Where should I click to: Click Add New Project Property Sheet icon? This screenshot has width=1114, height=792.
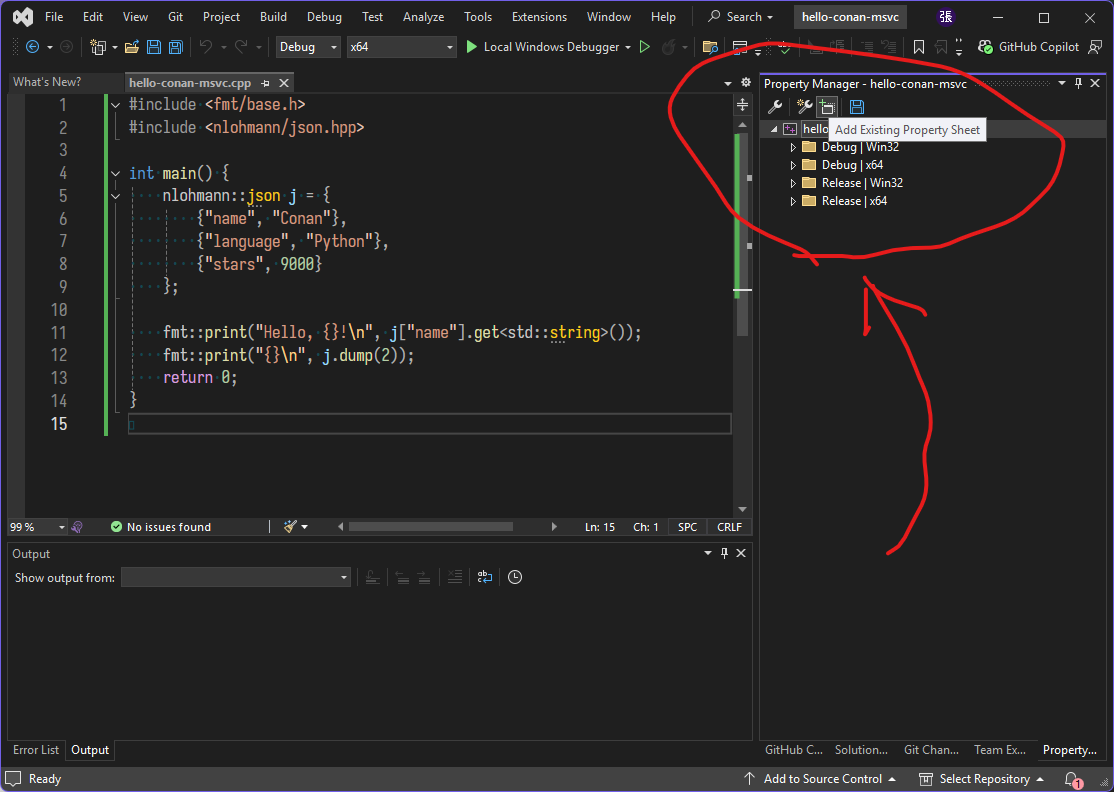pos(804,107)
